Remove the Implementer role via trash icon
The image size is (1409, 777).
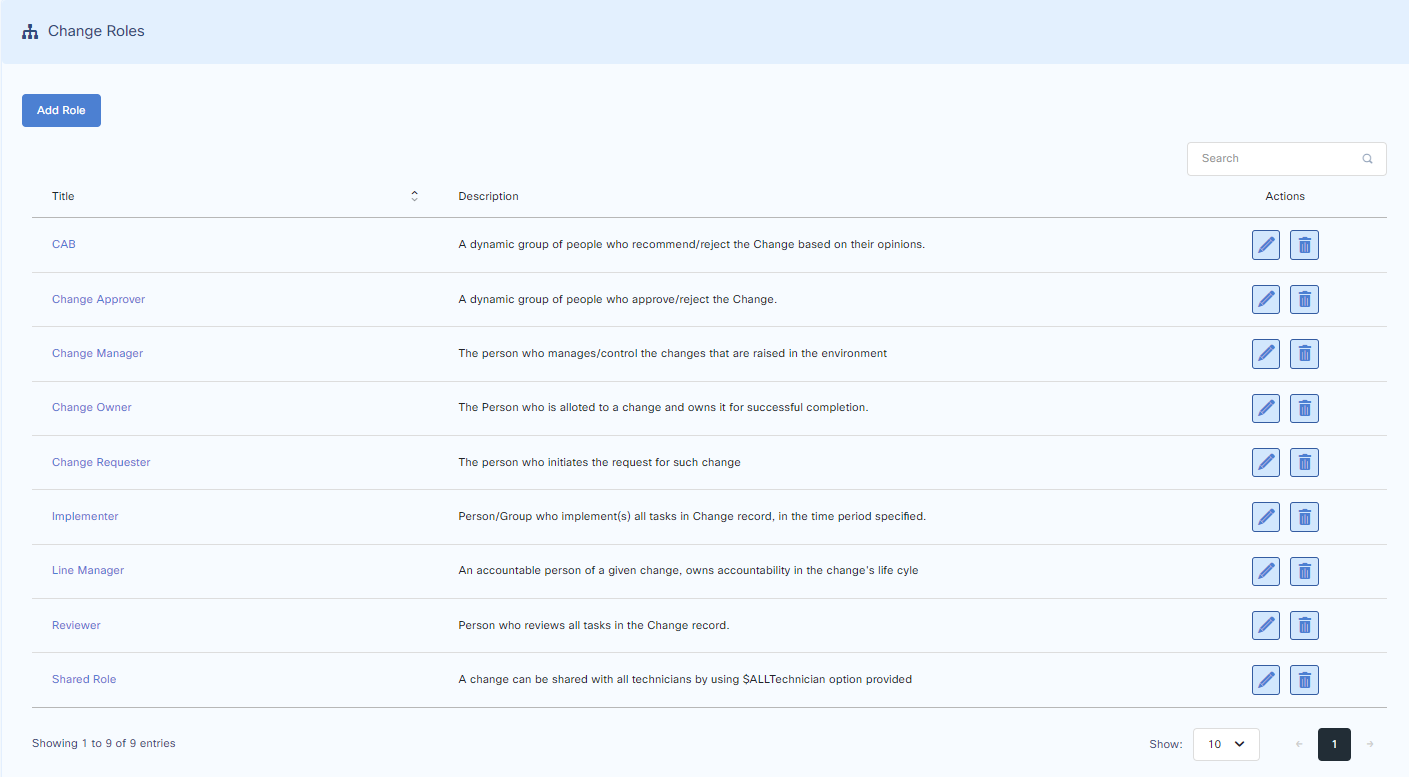pos(1304,517)
